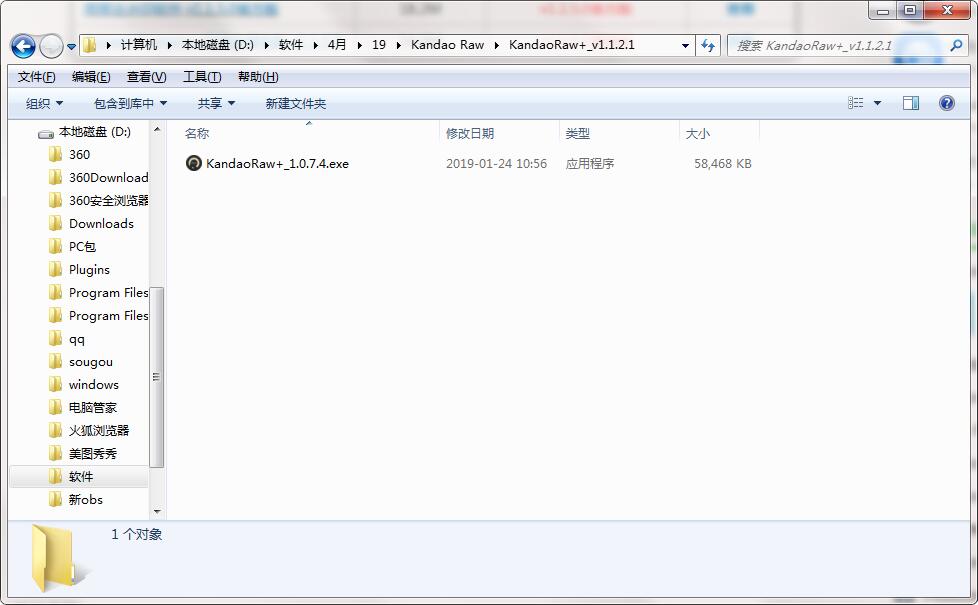Click navigation pane scroll up arrow
Image resolution: width=978 pixels, height=605 pixels.
click(157, 129)
